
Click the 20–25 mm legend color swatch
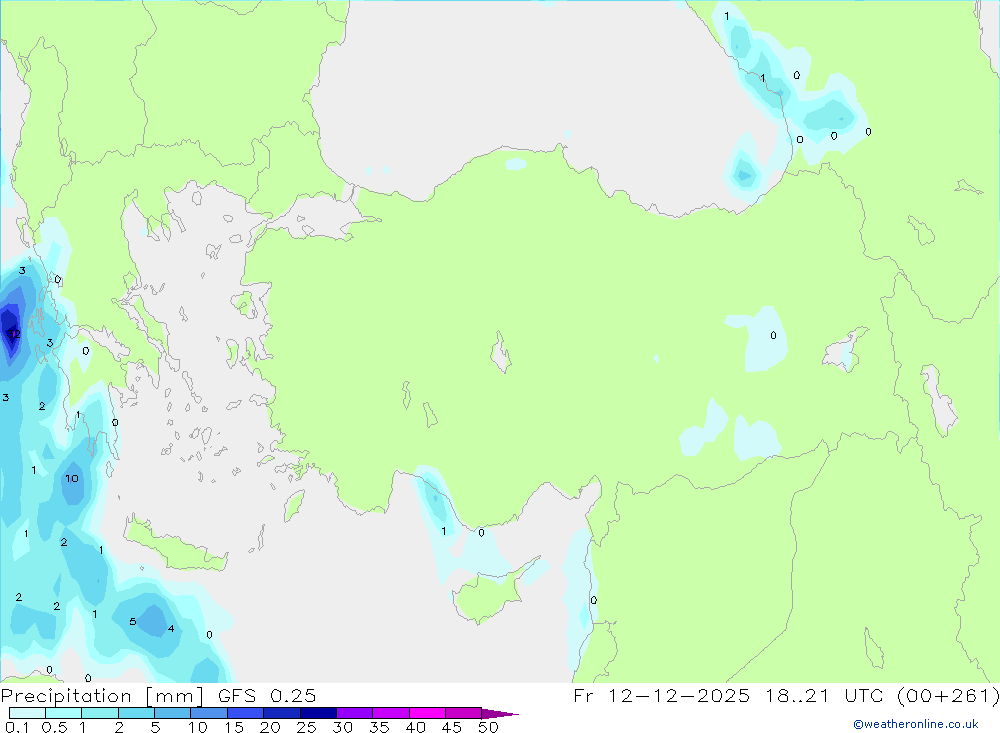[281, 713]
